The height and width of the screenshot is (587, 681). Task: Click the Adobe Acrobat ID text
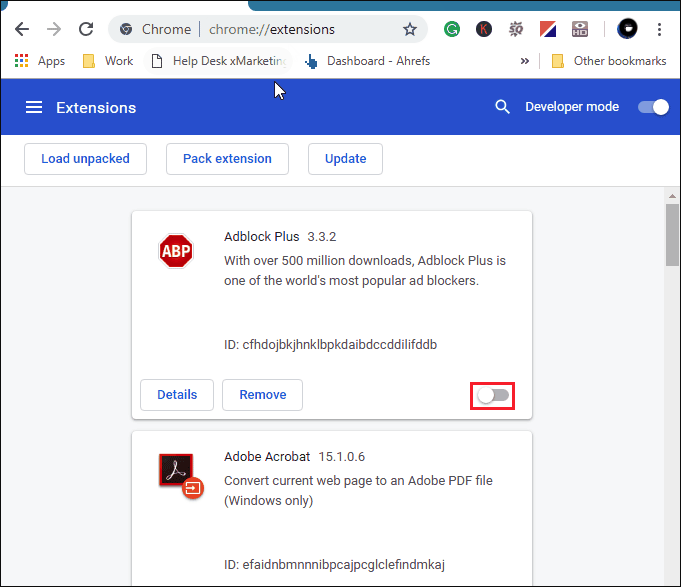point(334,565)
